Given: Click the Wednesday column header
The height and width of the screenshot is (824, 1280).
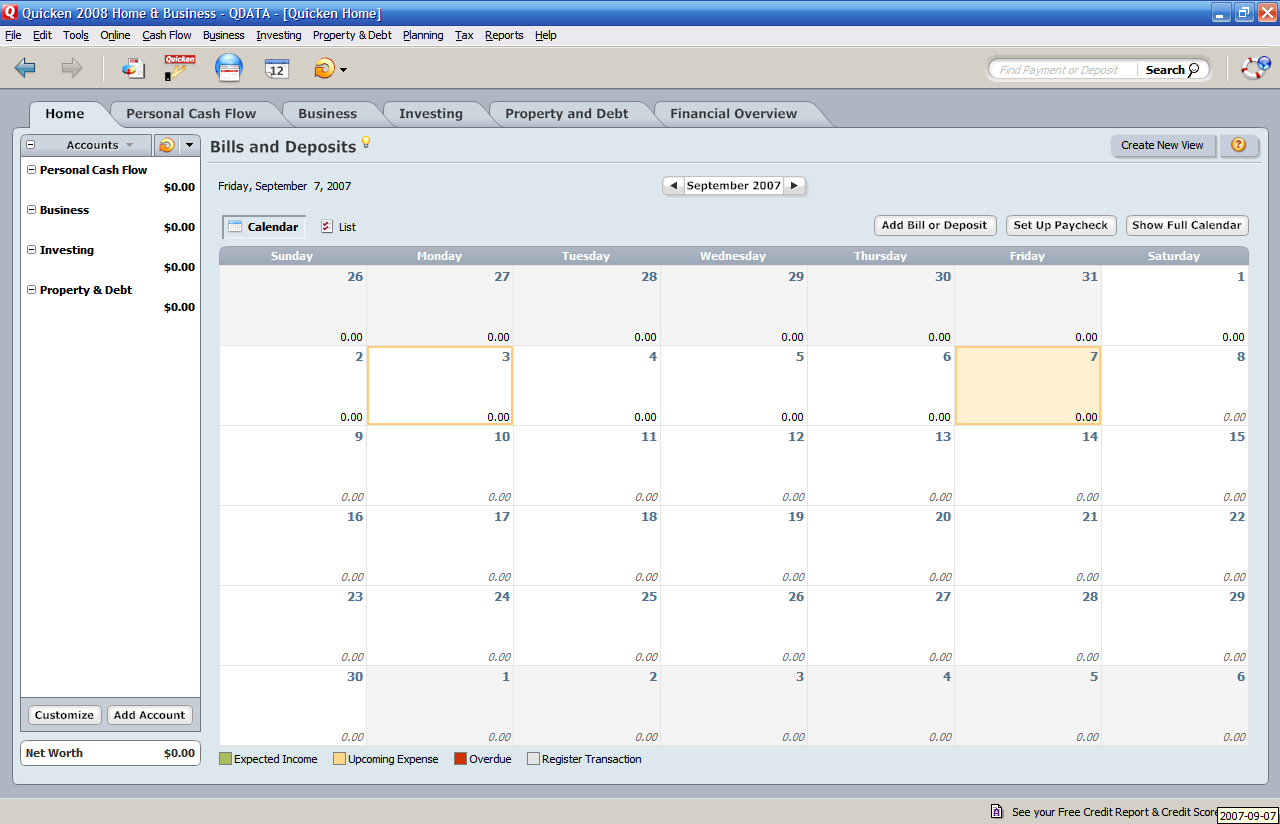Looking at the screenshot, I should click(733, 256).
